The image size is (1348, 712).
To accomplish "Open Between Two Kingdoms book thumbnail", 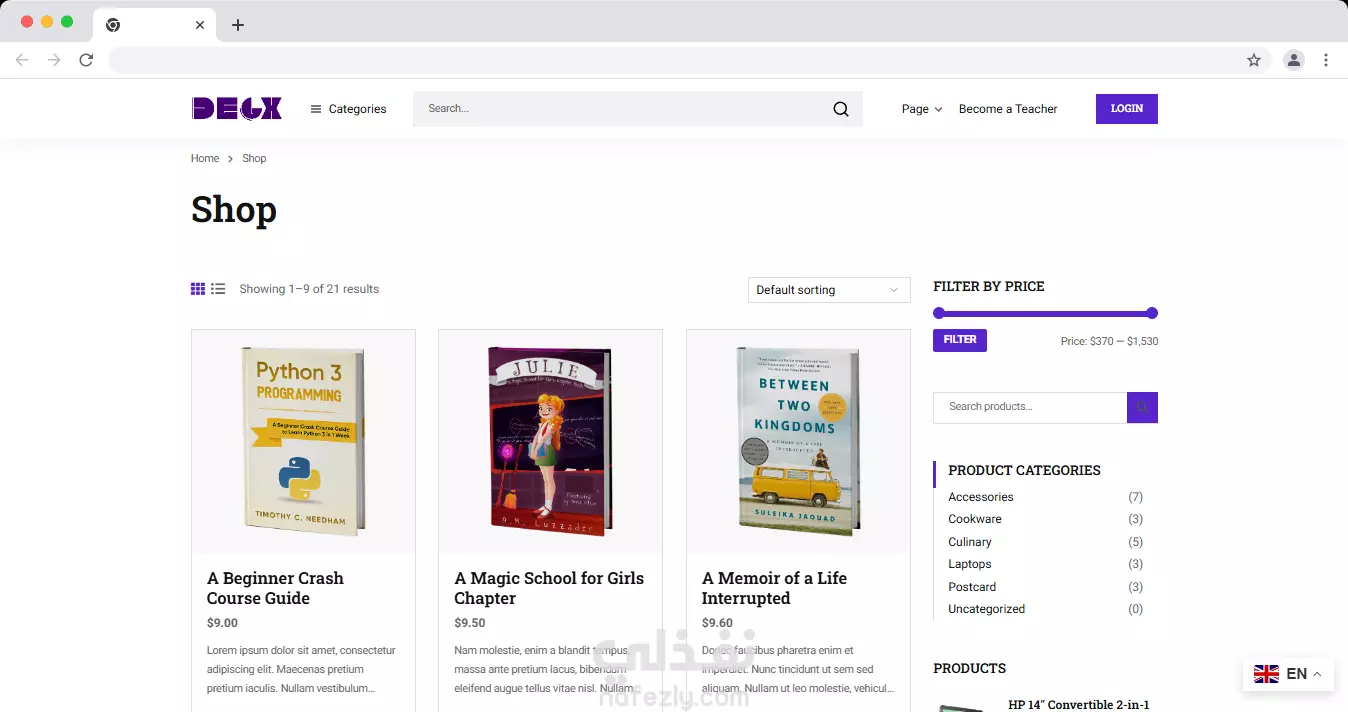I will [x=798, y=441].
